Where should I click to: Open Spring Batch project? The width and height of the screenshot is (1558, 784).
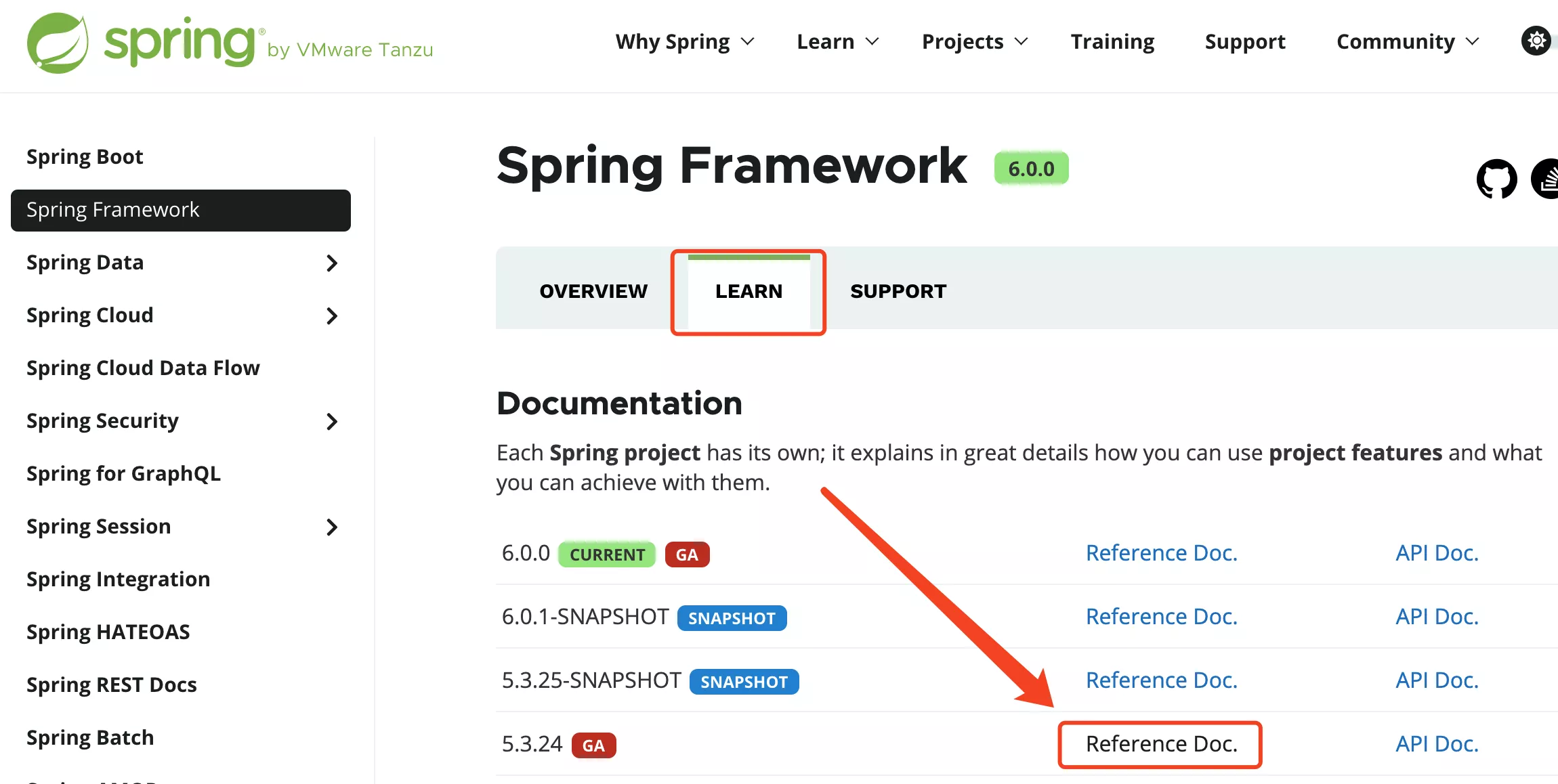[90, 738]
